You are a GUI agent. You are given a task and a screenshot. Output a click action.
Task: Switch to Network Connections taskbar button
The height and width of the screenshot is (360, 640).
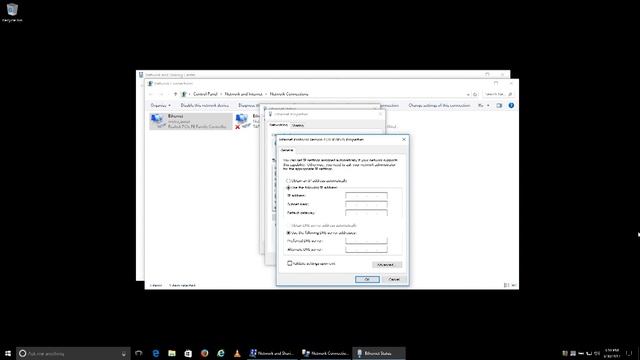[325, 353]
